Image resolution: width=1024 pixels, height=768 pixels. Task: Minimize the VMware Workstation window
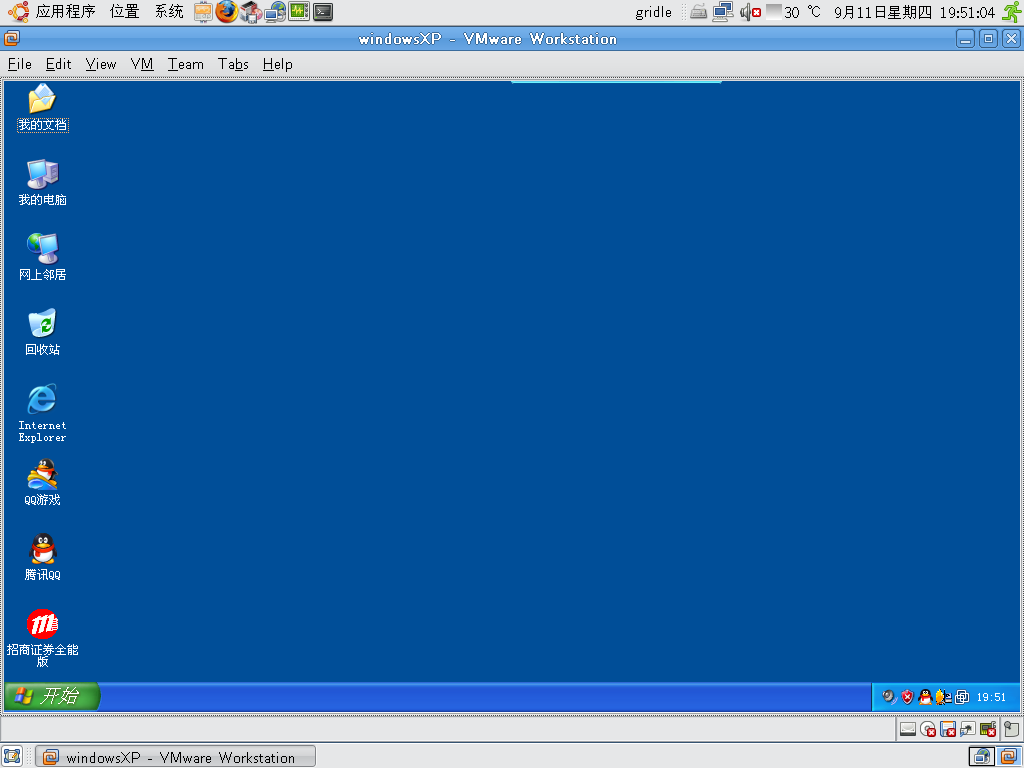965,39
